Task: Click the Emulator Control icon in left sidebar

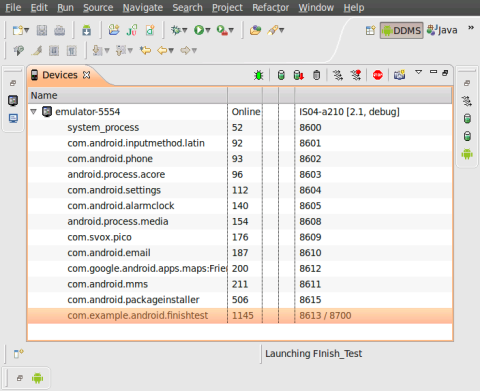Action: tap(13, 101)
